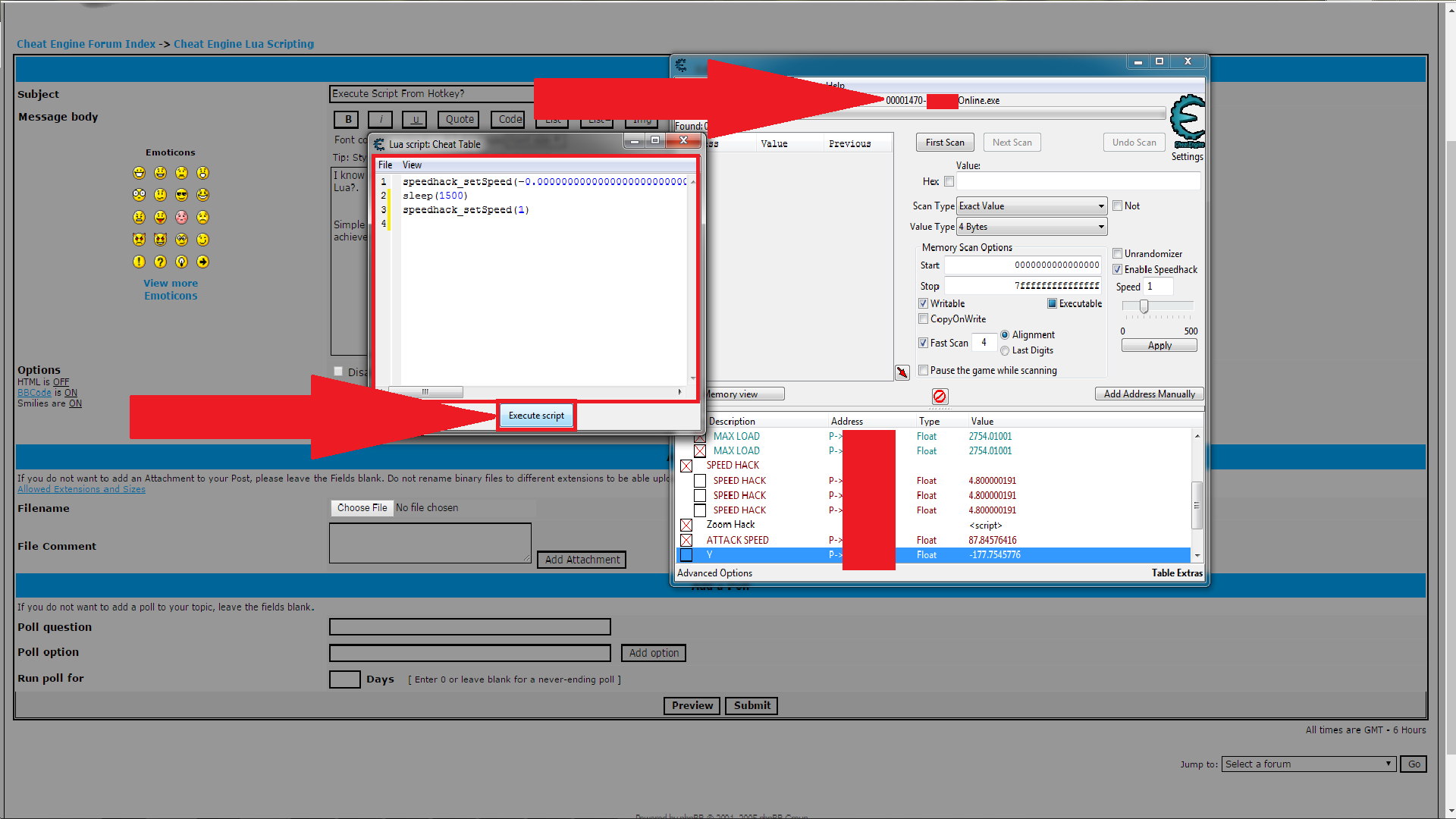Toggle Writable memory scan option
The width and height of the screenshot is (1456, 819).
pos(923,303)
